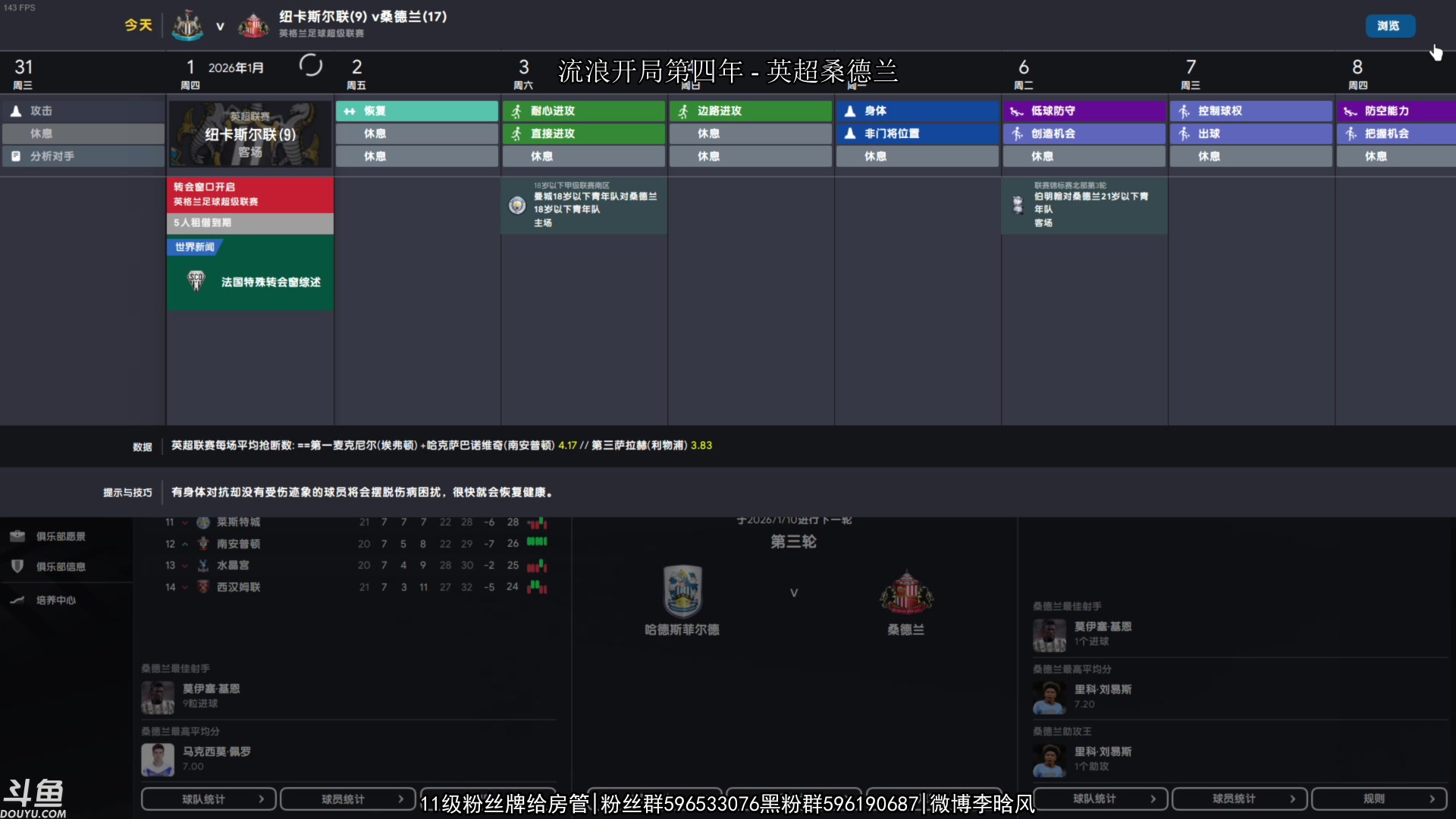Expand left 球队统计 button
This screenshot has height=819, width=1456.
click(208, 799)
